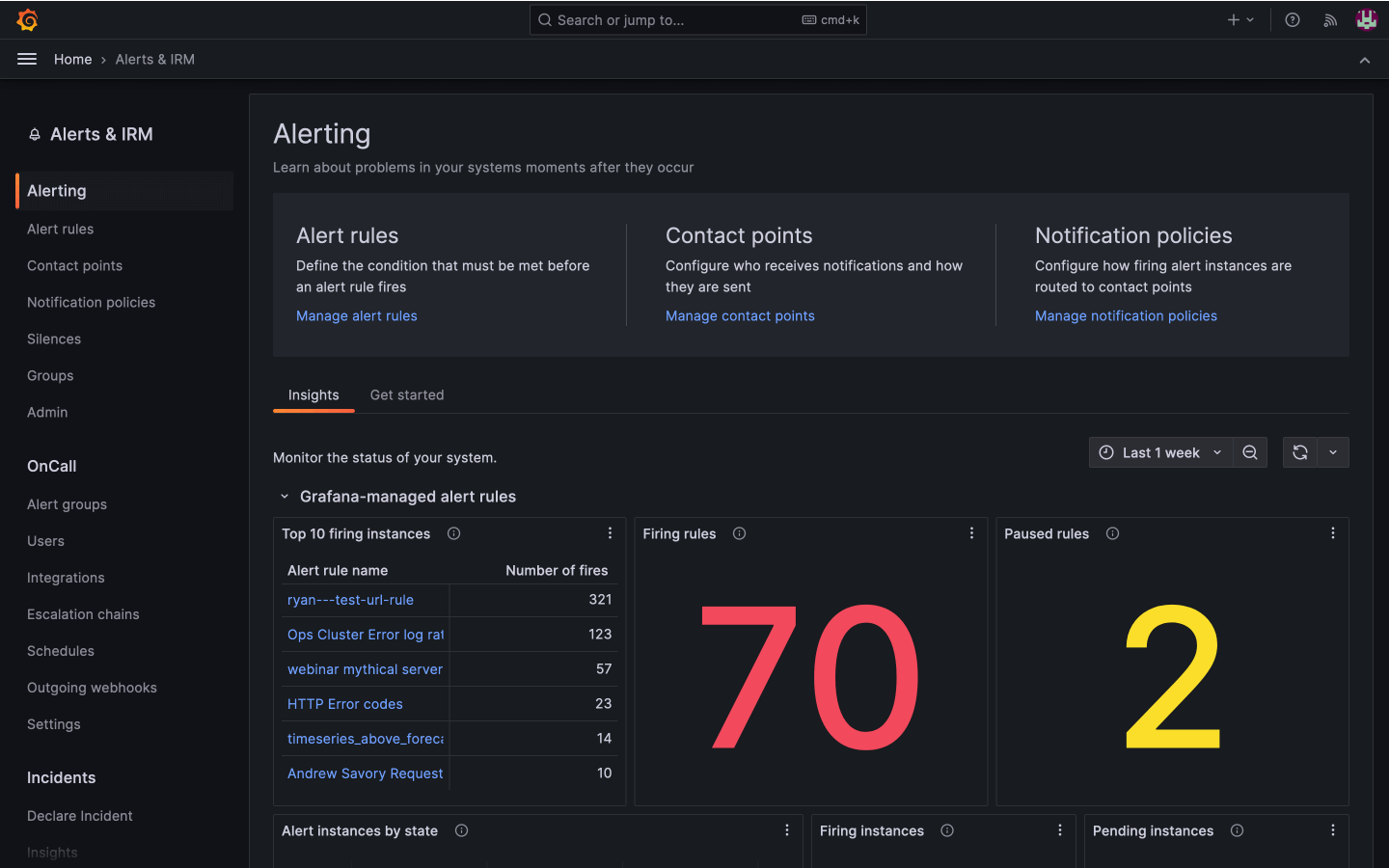Select Silences in the sidebar
This screenshot has height=868, width=1389.
54,339
